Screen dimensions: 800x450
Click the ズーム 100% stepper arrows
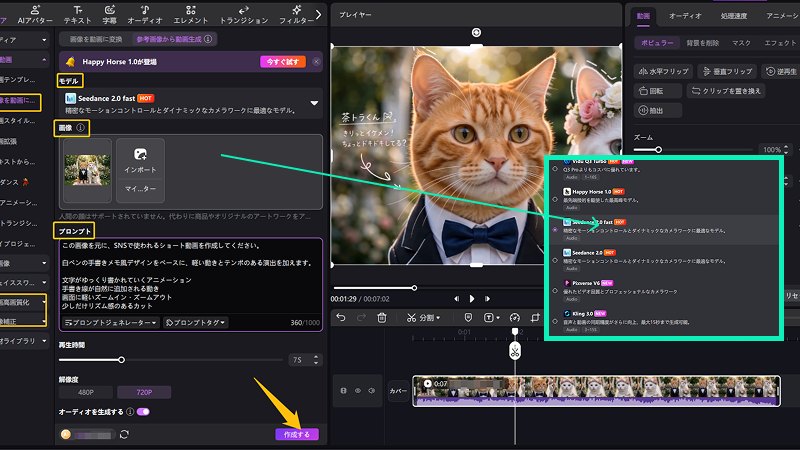(786, 149)
